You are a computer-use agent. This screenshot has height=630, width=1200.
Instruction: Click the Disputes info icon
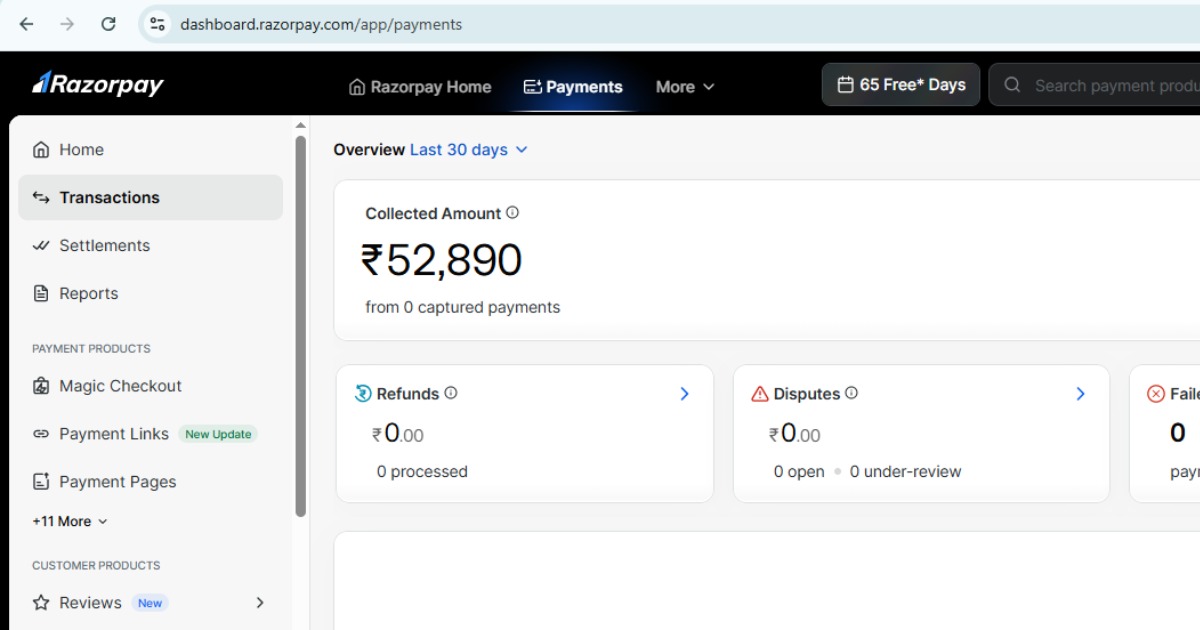point(851,394)
